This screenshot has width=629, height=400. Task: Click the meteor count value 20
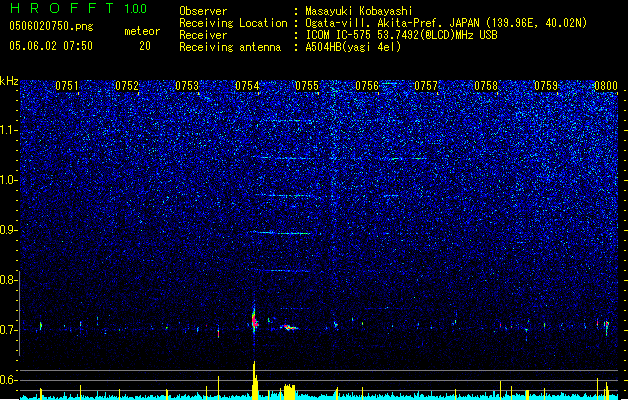(x=145, y=46)
